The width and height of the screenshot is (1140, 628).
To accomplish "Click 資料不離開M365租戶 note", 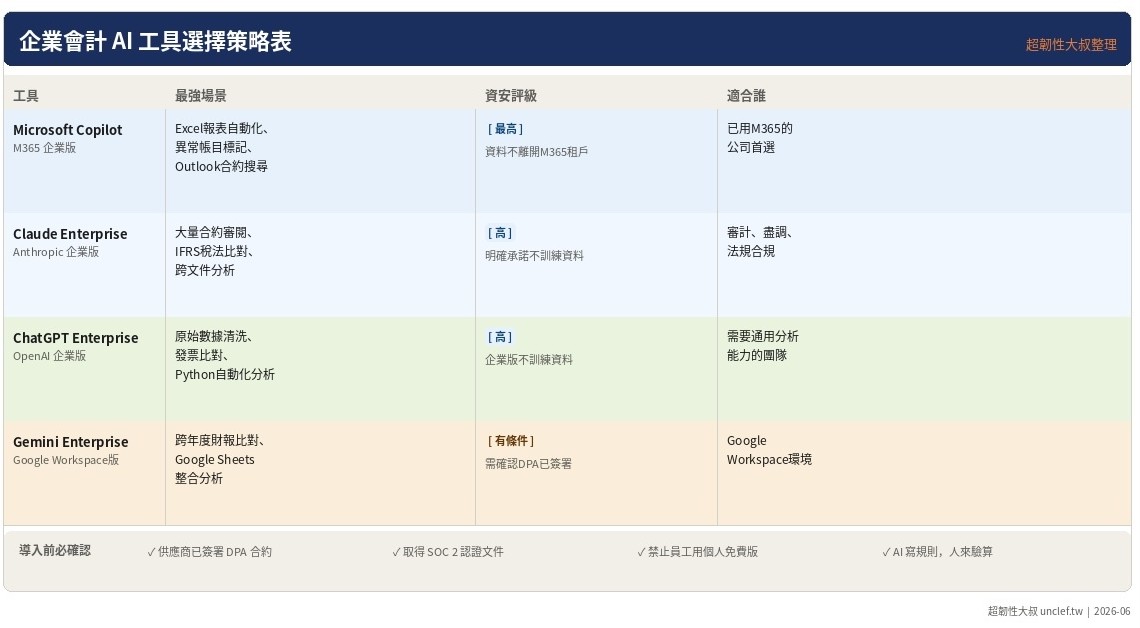I will pos(537,151).
